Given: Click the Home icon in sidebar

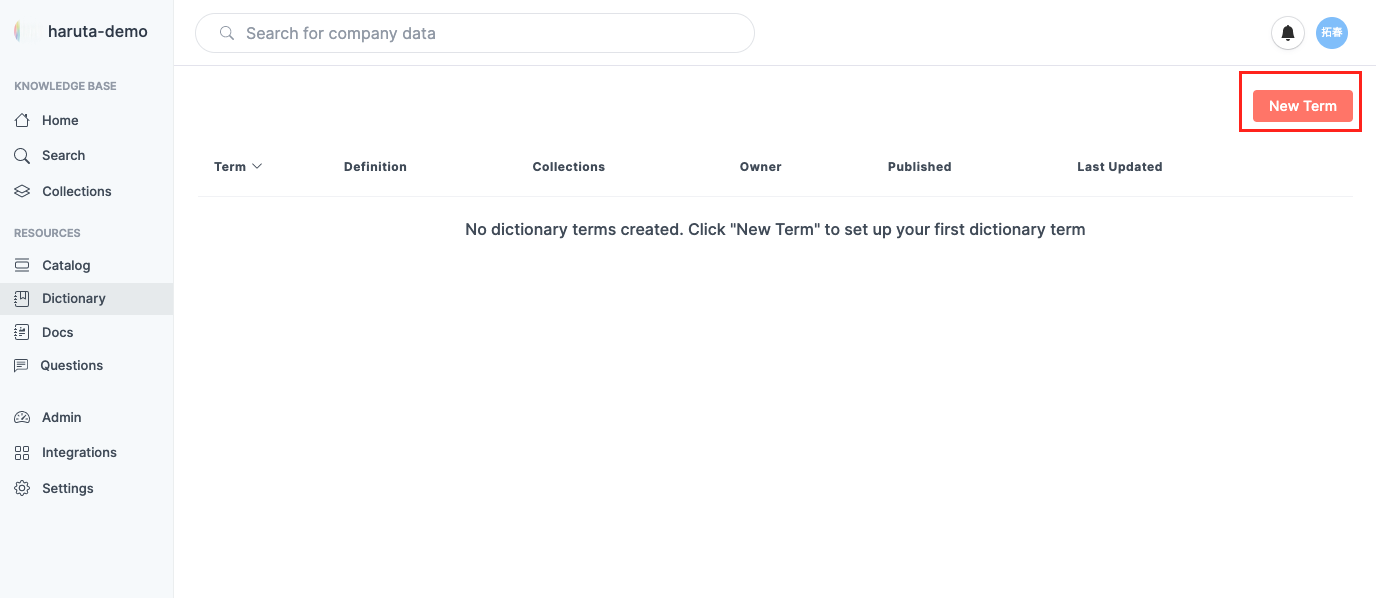Looking at the screenshot, I should (22, 120).
